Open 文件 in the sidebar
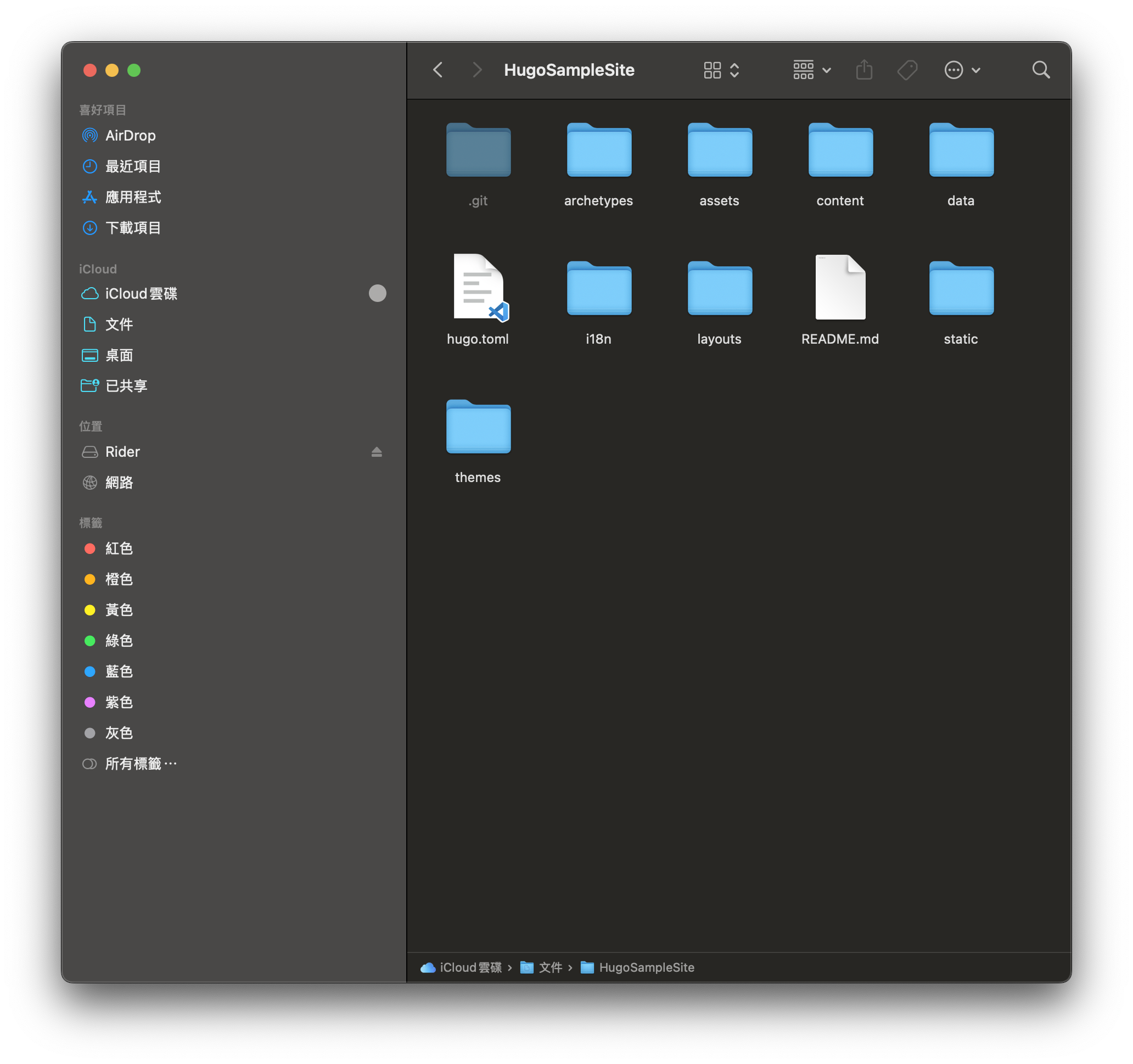The height and width of the screenshot is (1064, 1133). tap(234, 324)
